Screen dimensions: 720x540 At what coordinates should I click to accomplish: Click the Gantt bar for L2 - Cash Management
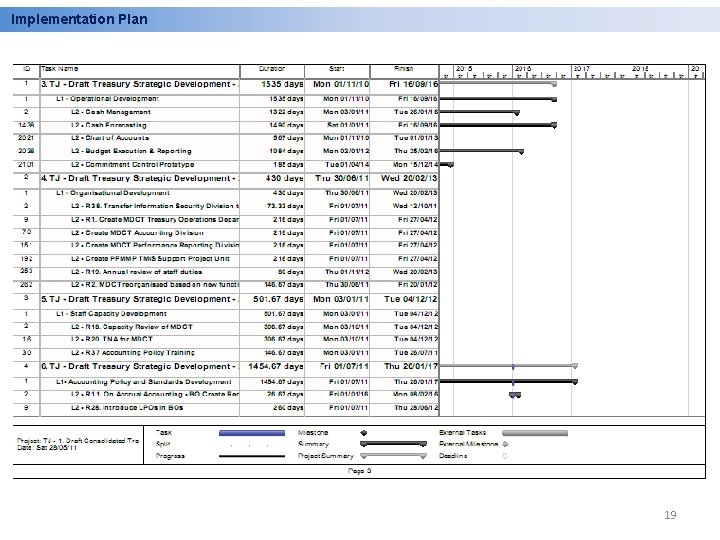pyautogui.click(x=479, y=112)
